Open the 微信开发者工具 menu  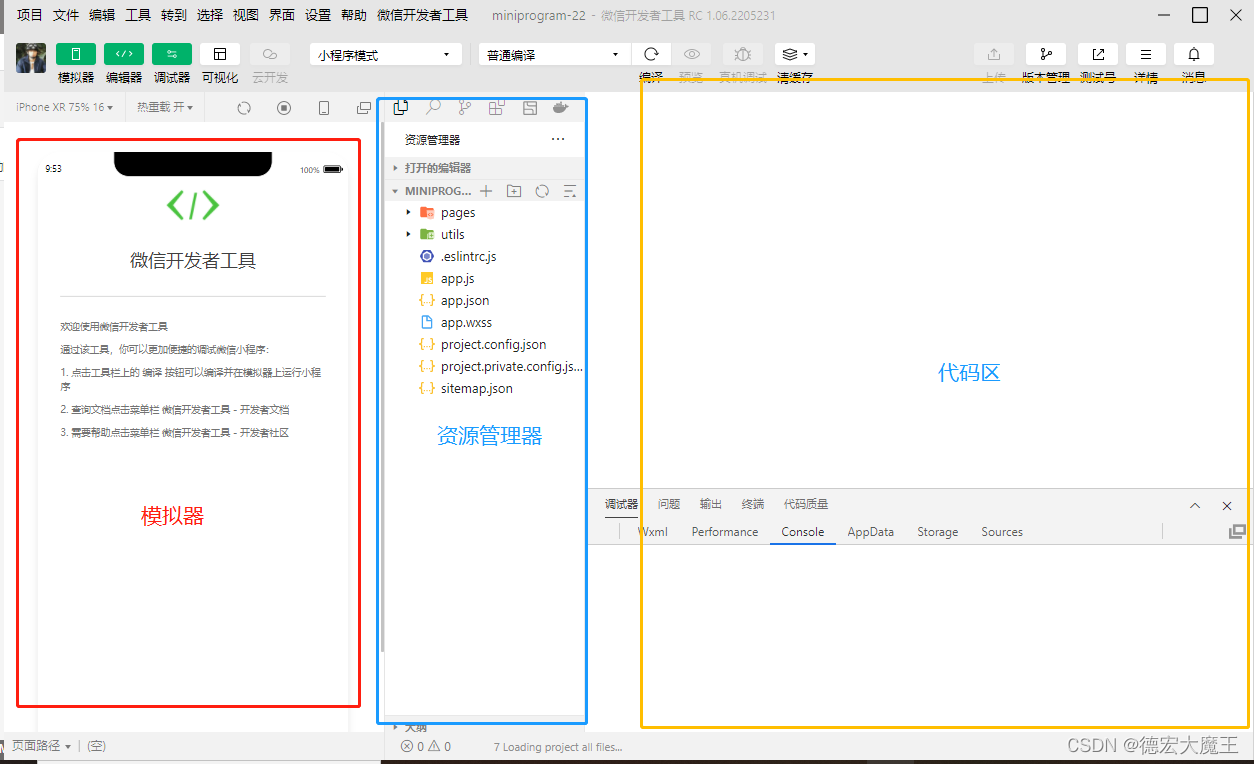[422, 15]
